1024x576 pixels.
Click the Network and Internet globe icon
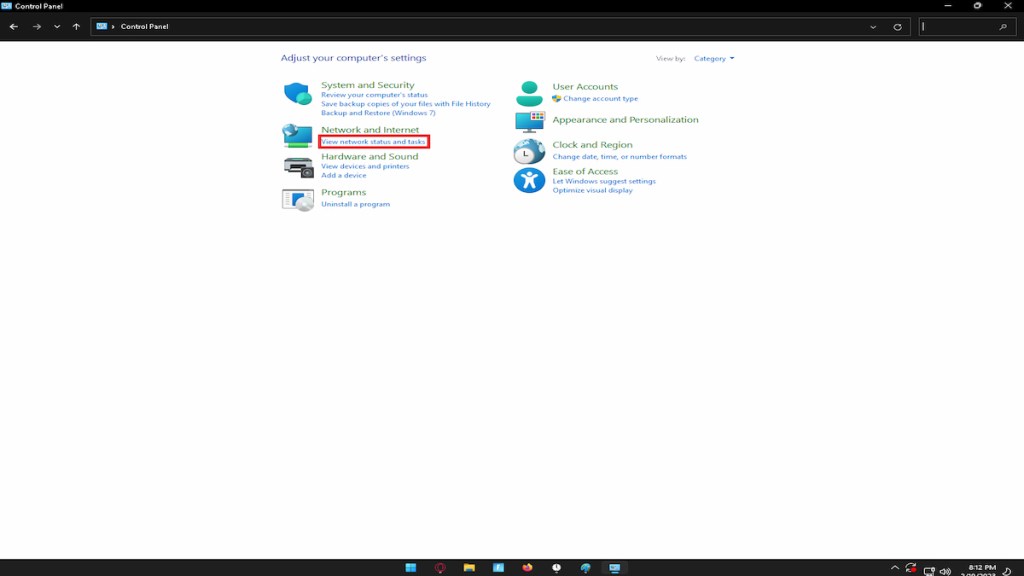297,136
